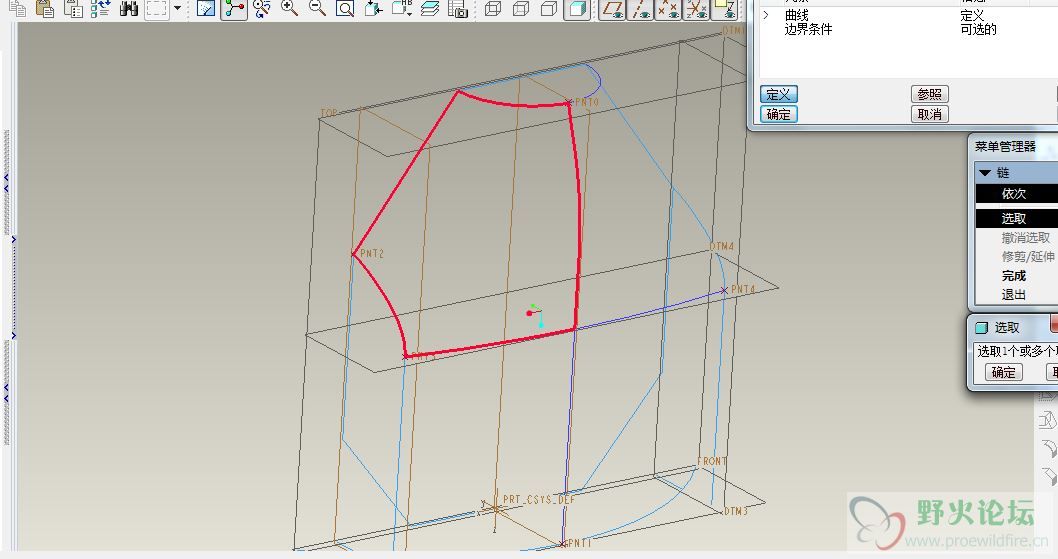Switch to wireframe display icon
This screenshot has width=1058, height=559.
coord(493,9)
